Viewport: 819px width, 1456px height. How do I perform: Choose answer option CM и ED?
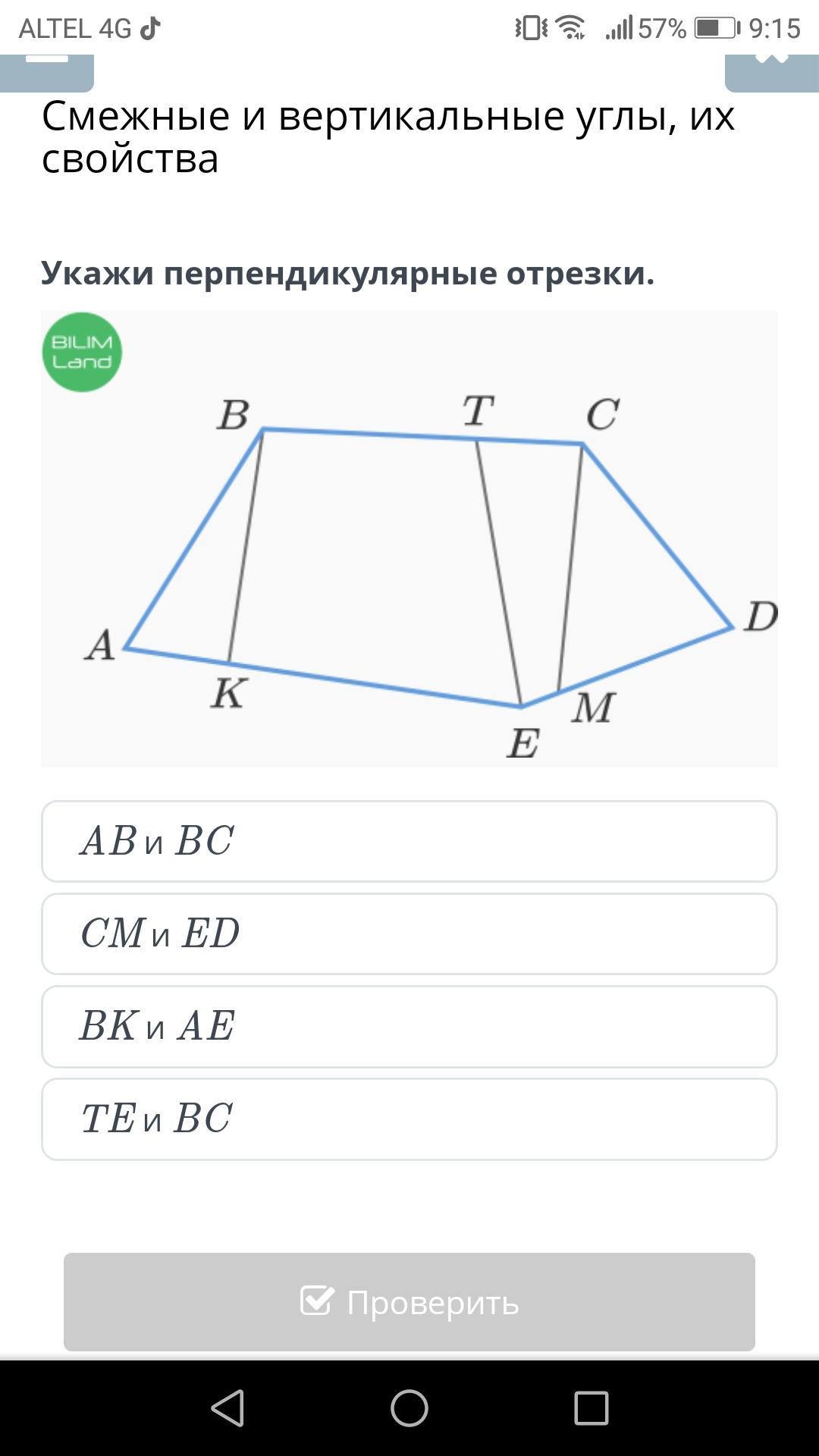point(409,934)
